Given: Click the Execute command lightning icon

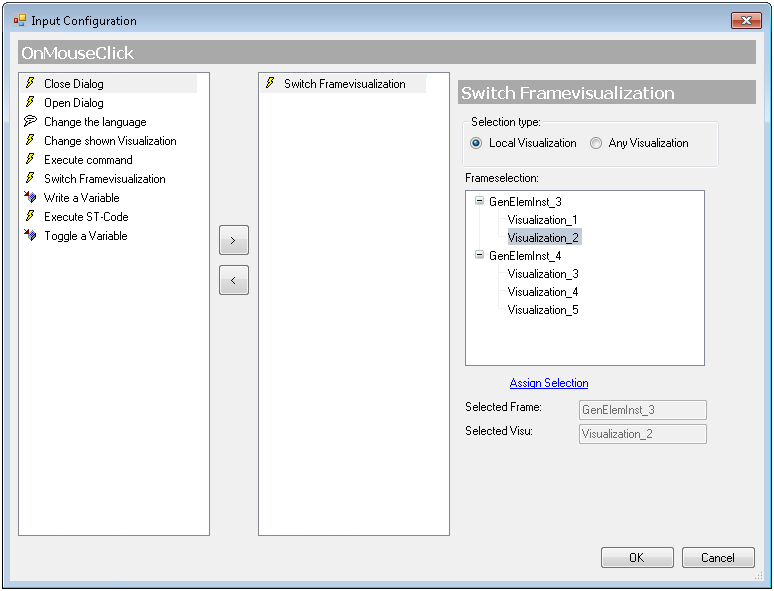Looking at the screenshot, I should [30, 159].
